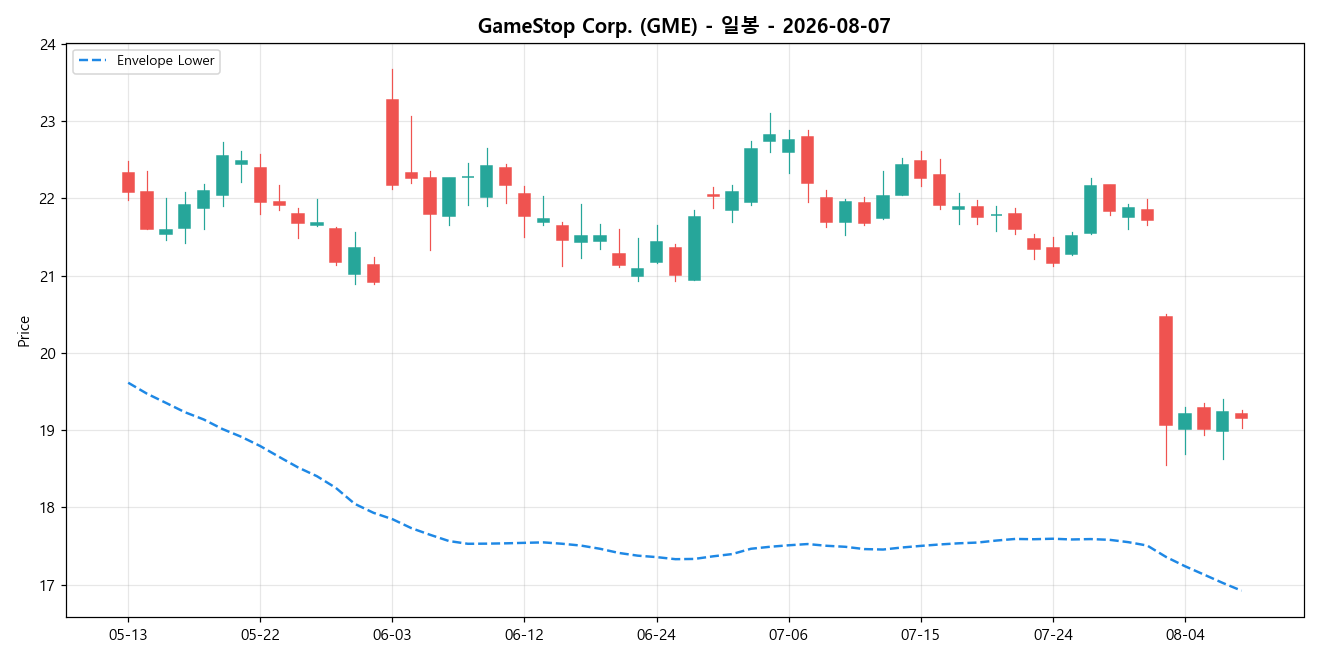Click the 17 price tick label

click(48, 586)
